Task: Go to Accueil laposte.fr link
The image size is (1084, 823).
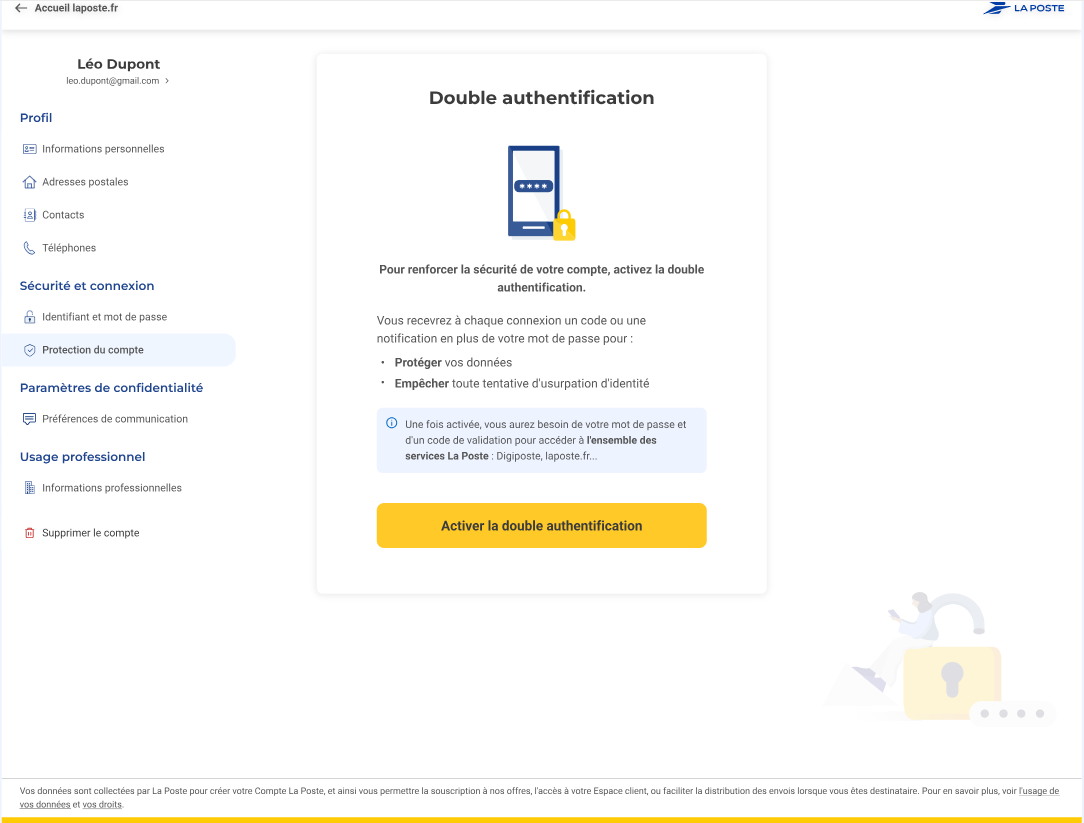Action: (76, 8)
